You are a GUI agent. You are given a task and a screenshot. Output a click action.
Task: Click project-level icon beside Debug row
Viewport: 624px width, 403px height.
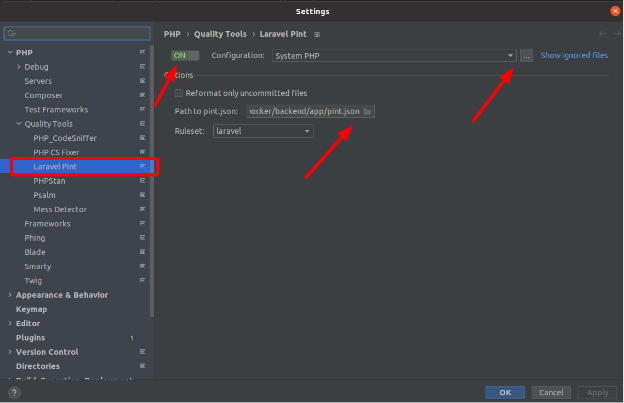[x=142, y=66]
